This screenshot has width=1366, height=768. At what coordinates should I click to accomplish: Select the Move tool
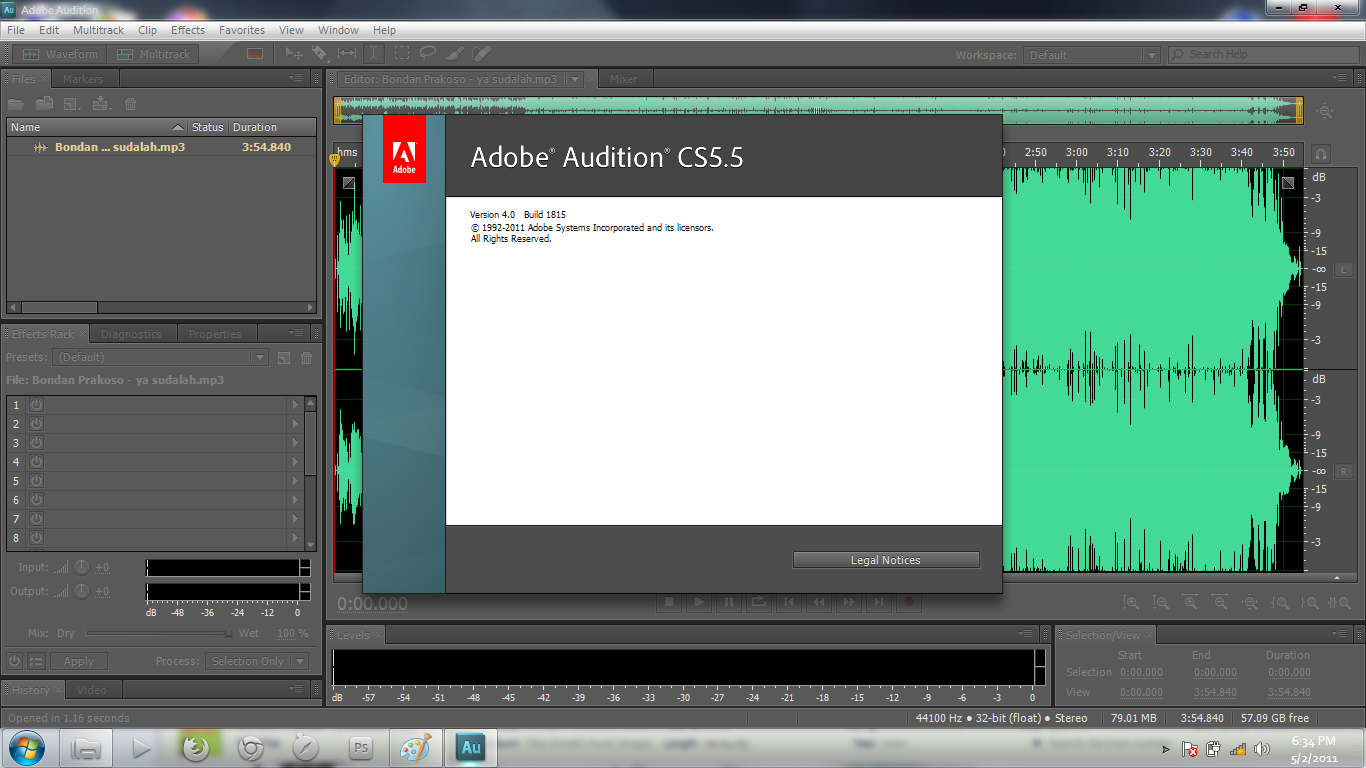point(294,54)
